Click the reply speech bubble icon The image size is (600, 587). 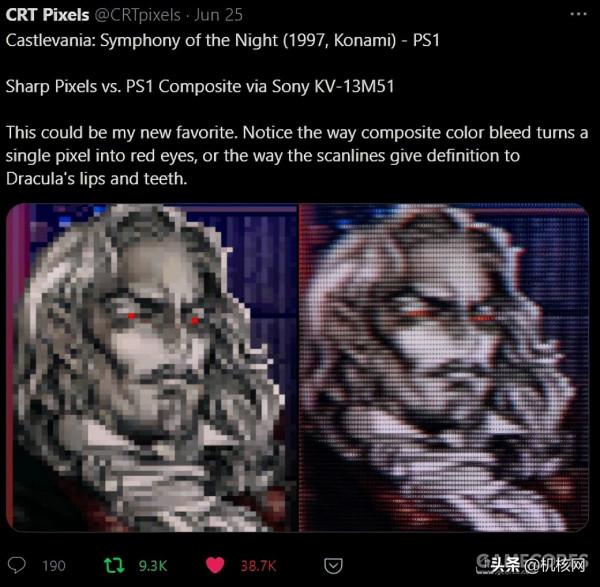click(16, 565)
